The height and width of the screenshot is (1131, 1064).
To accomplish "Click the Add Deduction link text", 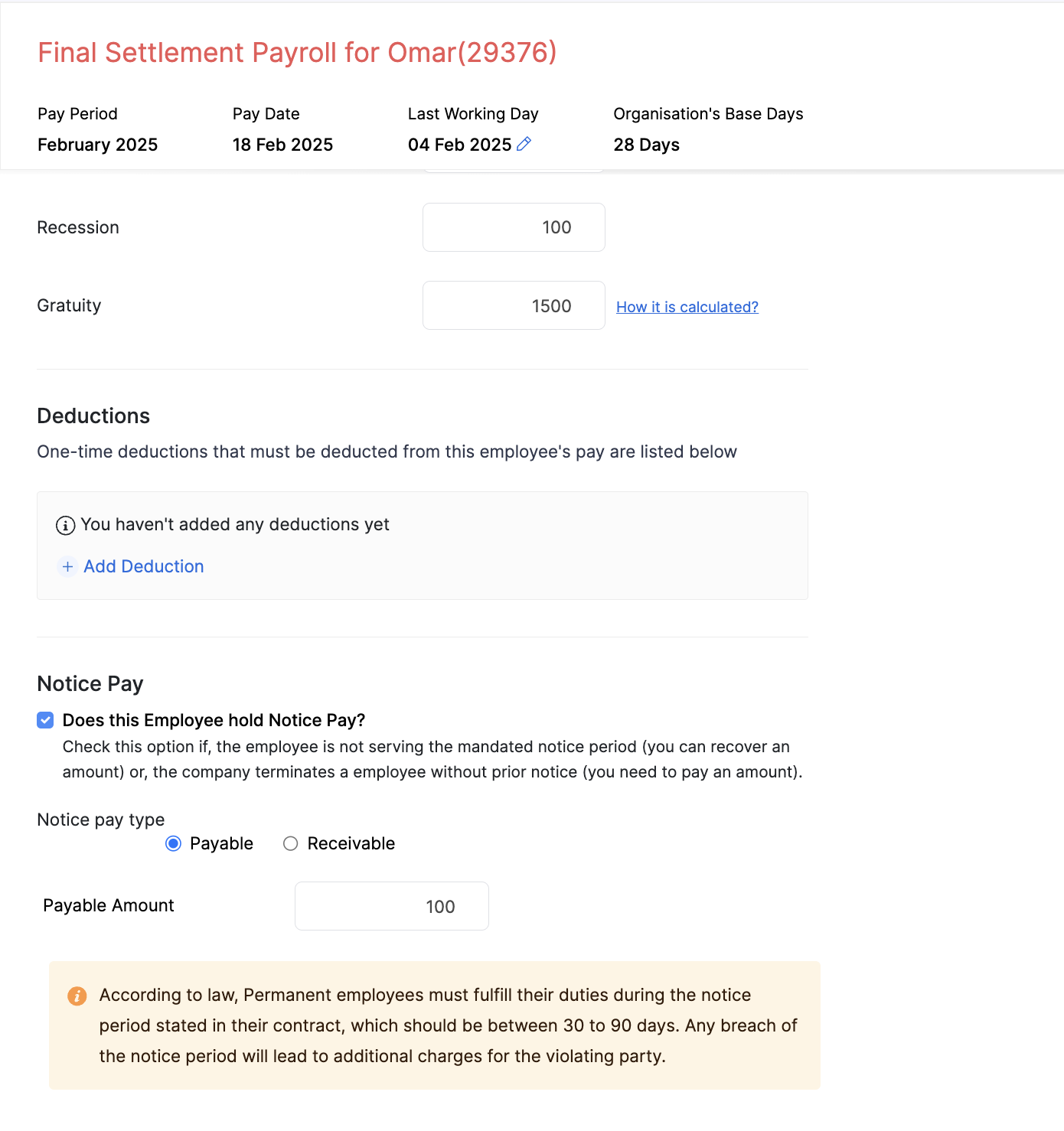I will point(144,566).
